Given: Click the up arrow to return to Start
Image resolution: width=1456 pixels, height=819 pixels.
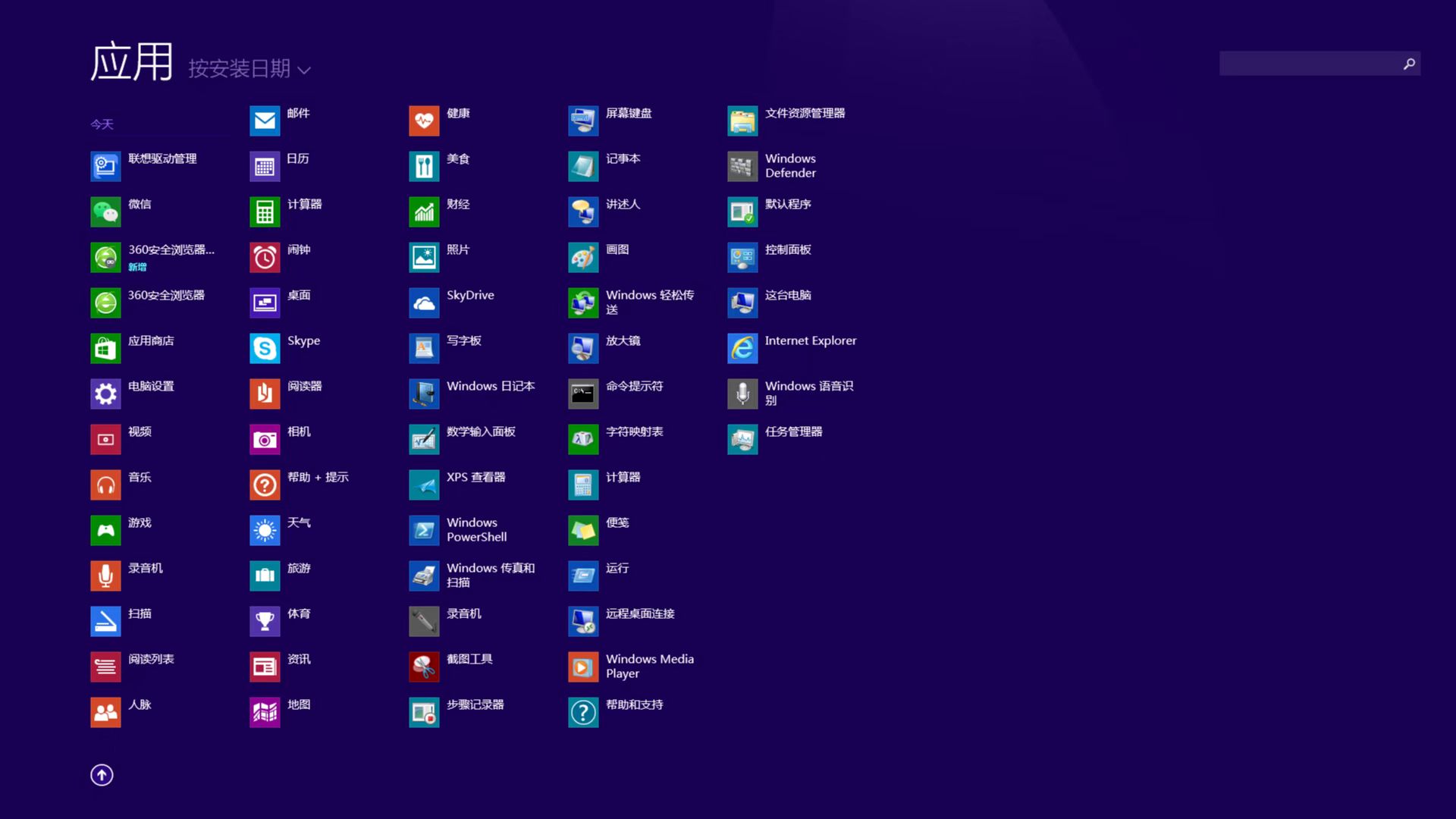Looking at the screenshot, I should coord(102,774).
